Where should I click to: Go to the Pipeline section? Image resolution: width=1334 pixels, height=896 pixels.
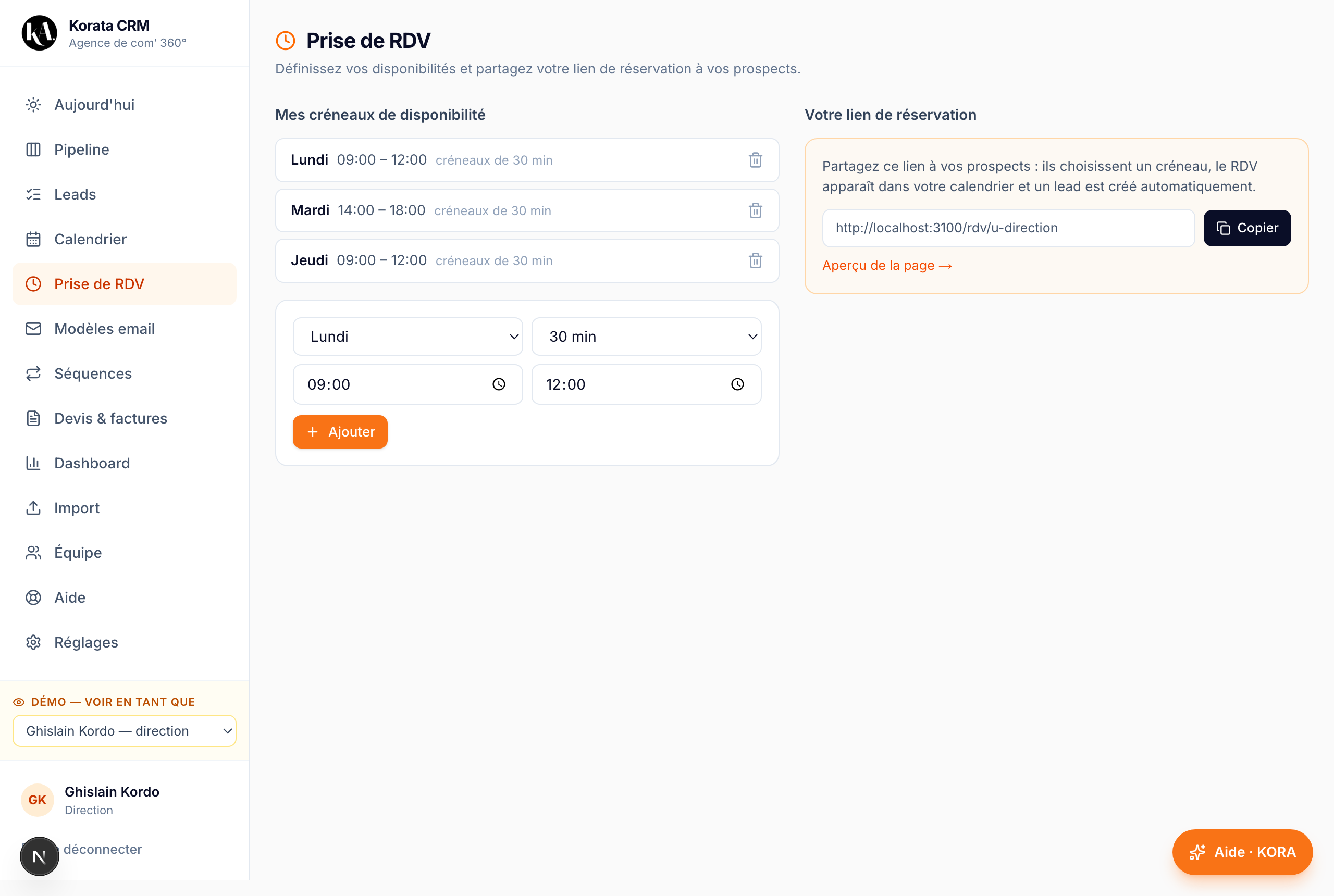point(125,150)
